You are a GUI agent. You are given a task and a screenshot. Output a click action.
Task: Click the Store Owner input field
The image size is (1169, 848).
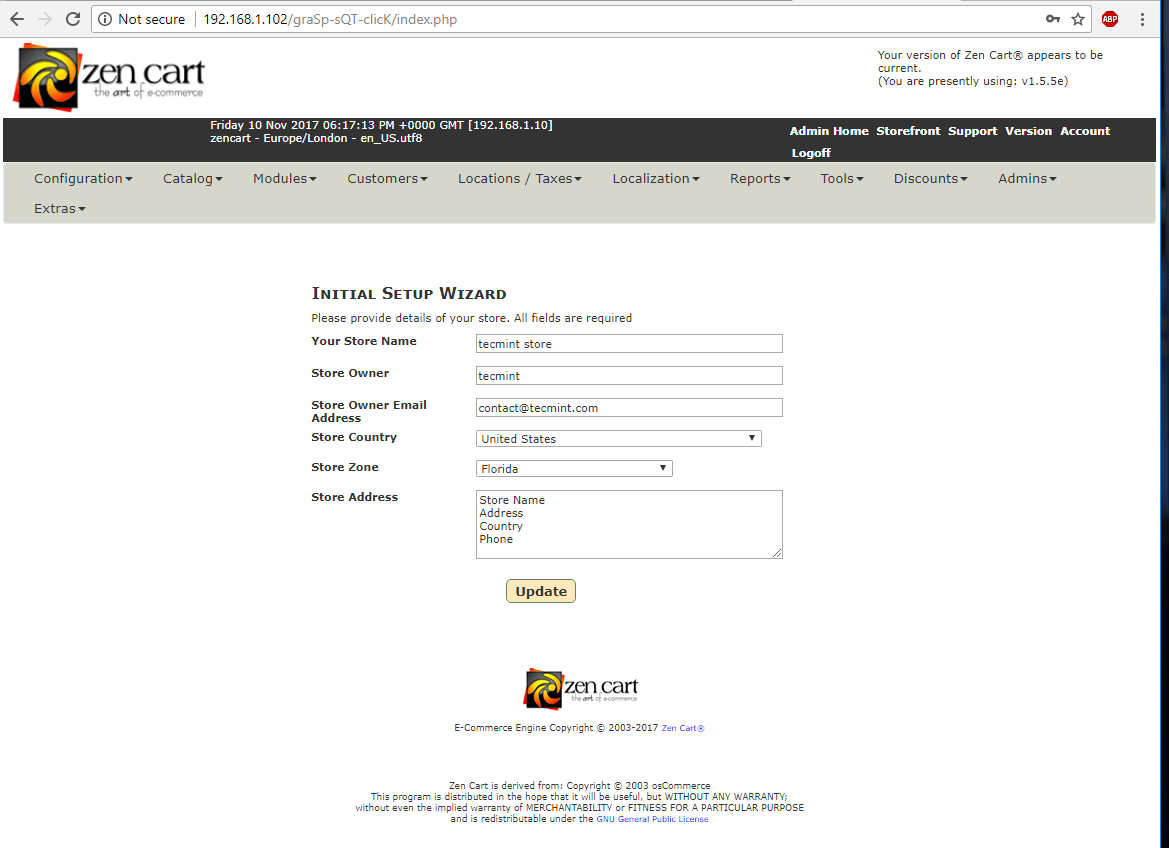coord(629,375)
